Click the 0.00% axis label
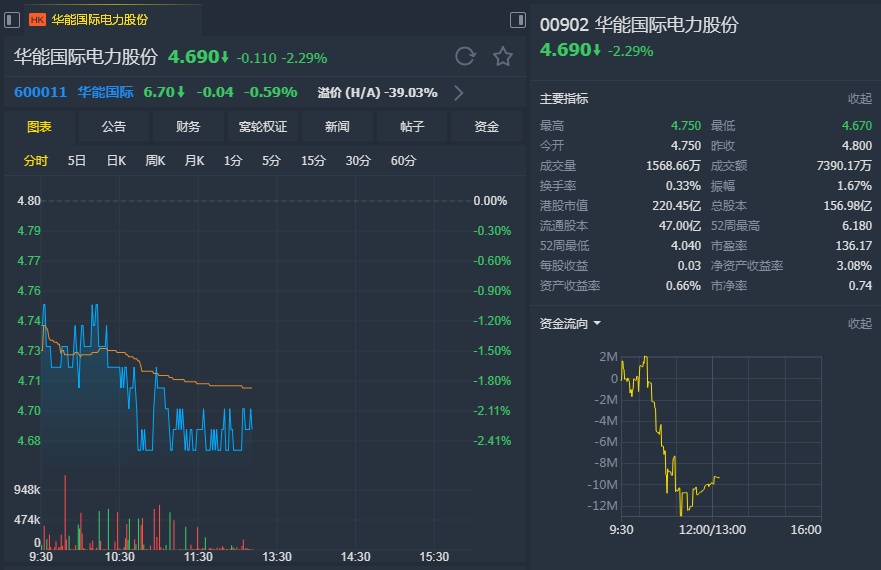Image resolution: width=881 pixels, height=570 pixels. [490, 201]
